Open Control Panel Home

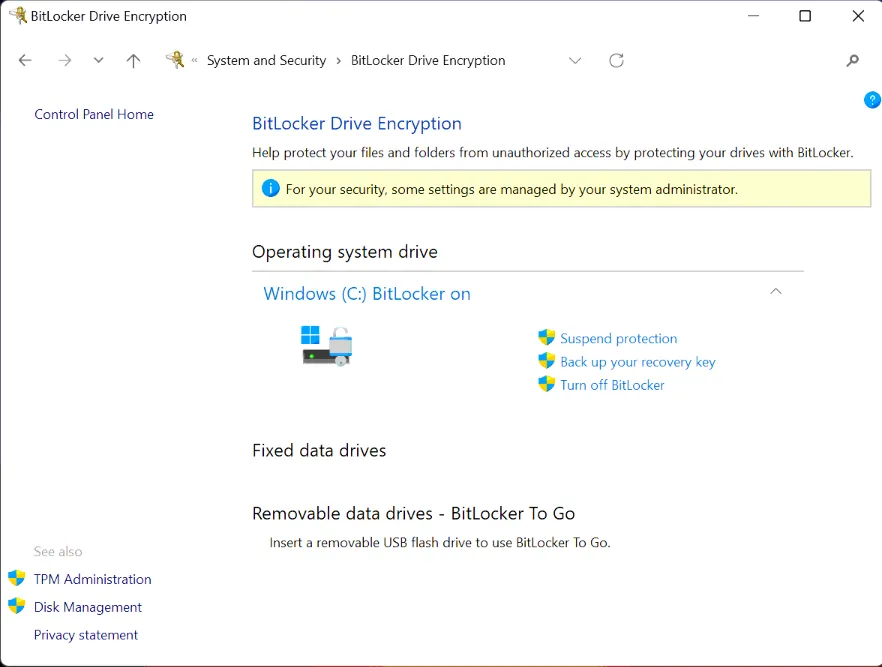coord(94,114)
